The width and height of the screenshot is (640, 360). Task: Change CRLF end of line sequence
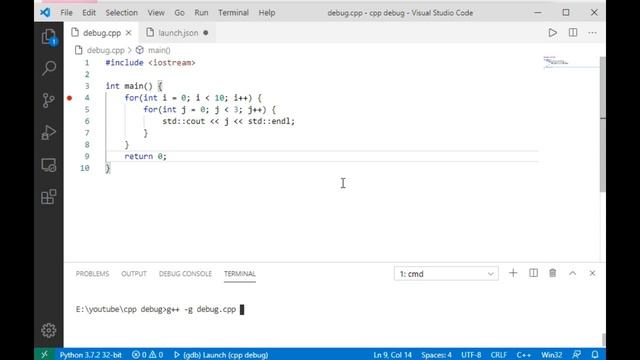click(499, 355)
